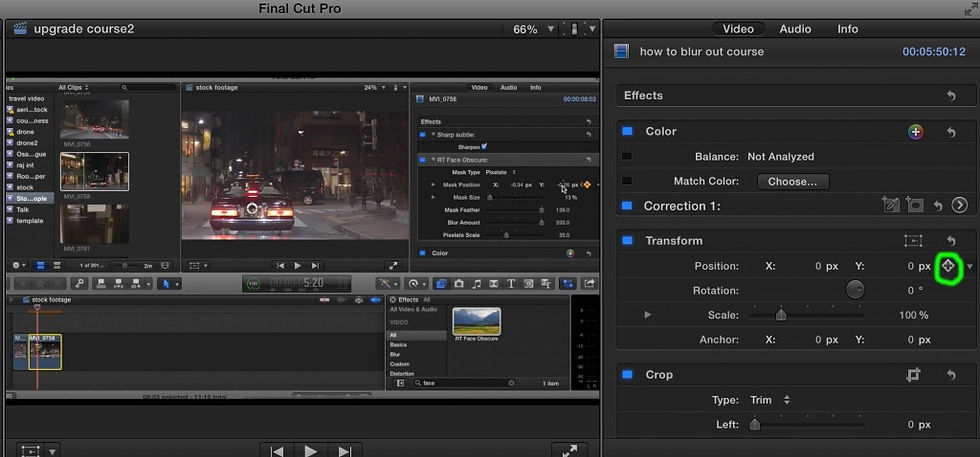The image size is (980, 457).
Task: Click the outer viewer full screen arrows button
Action: [569, 450]
